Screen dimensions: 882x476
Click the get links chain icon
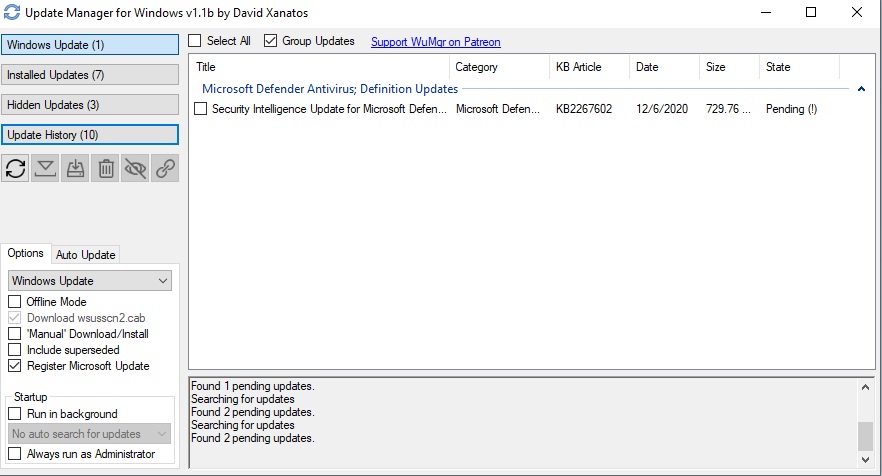pyautogui.click(x=165, y=168)
